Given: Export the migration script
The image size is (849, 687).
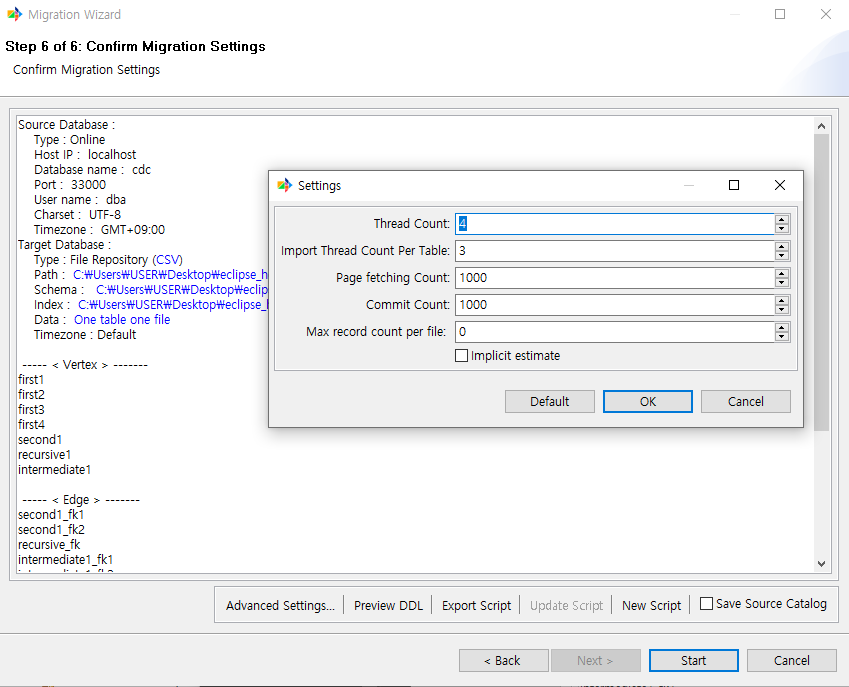Looking at the screenshot, I should pos(476,604).
